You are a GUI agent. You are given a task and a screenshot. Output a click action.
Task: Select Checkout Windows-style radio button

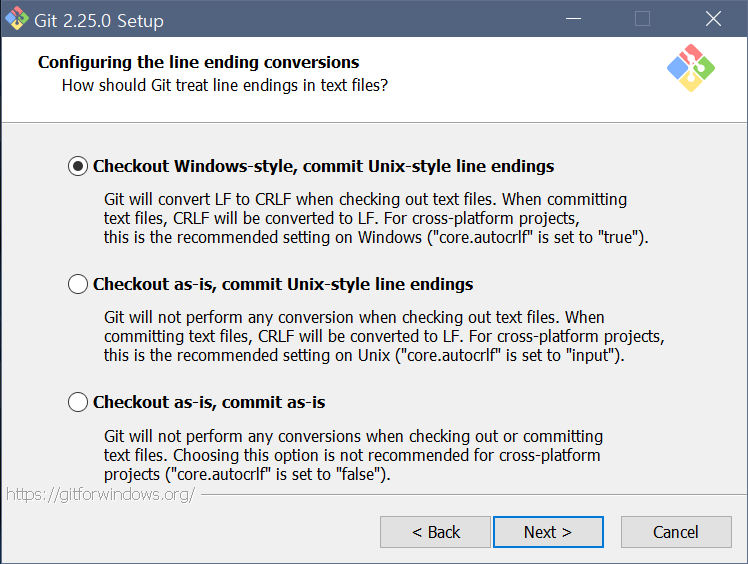pos(78,166)
